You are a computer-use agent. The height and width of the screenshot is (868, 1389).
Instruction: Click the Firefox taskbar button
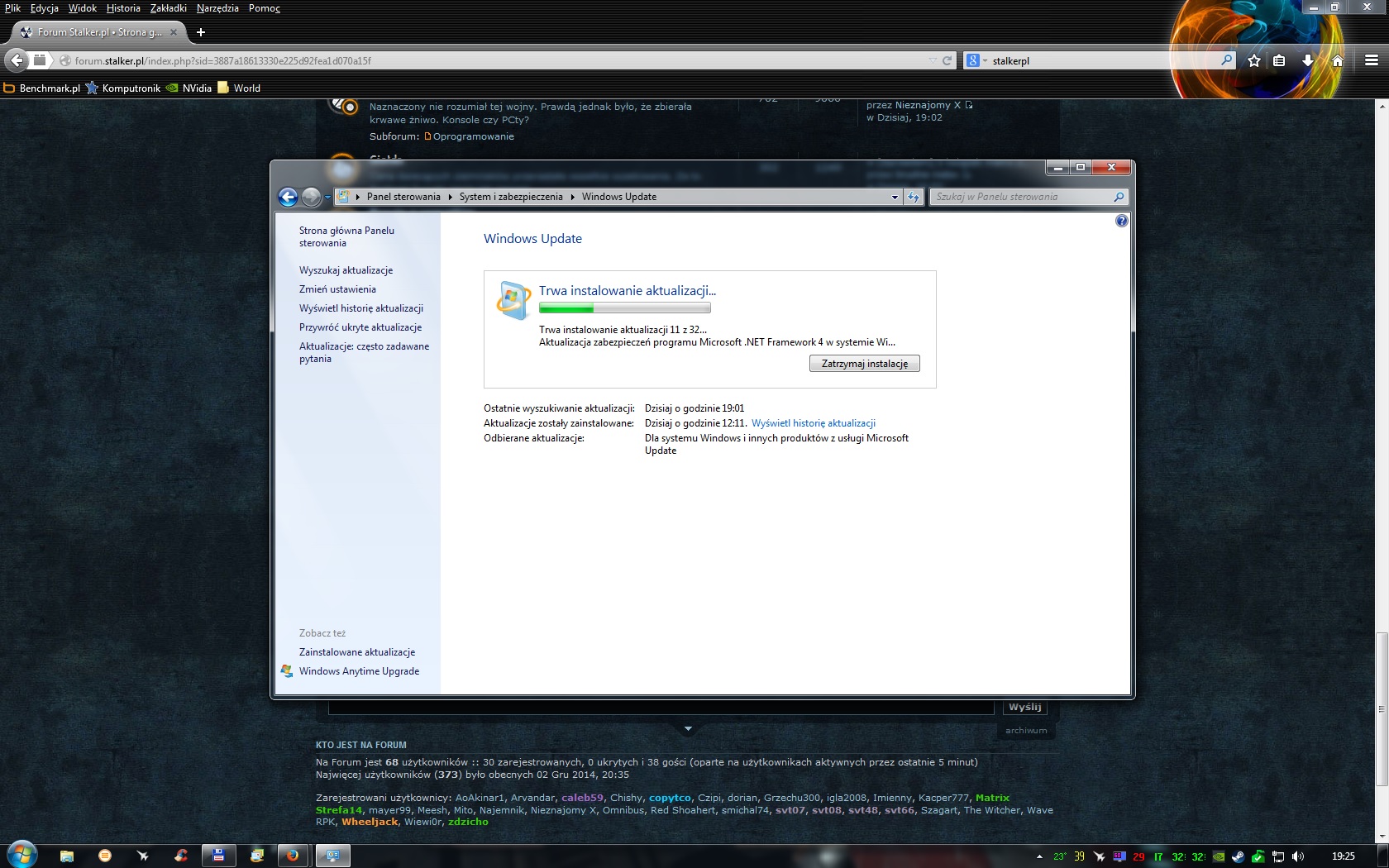click(x=293, y=856)
